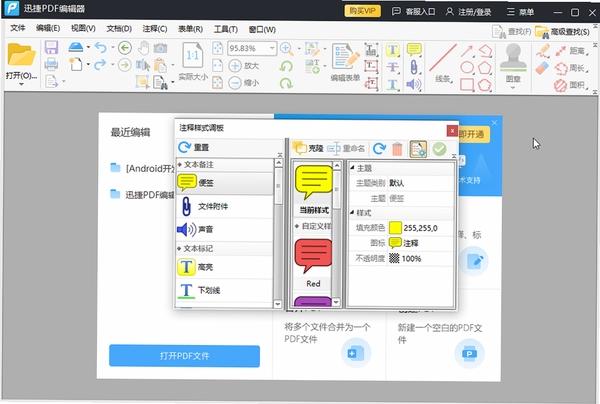Click the 不透明度 100% value
The width and height of the screenshot is (600, 404).
point(411,259)
